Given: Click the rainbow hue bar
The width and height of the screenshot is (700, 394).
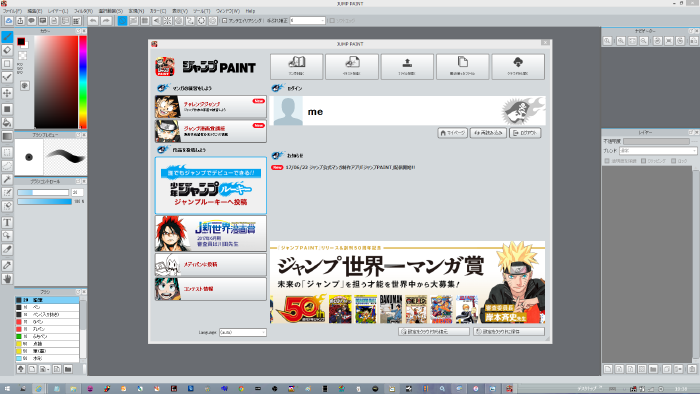Looking at the screenshot, I should pyautogui.click(x=83, y=82).
